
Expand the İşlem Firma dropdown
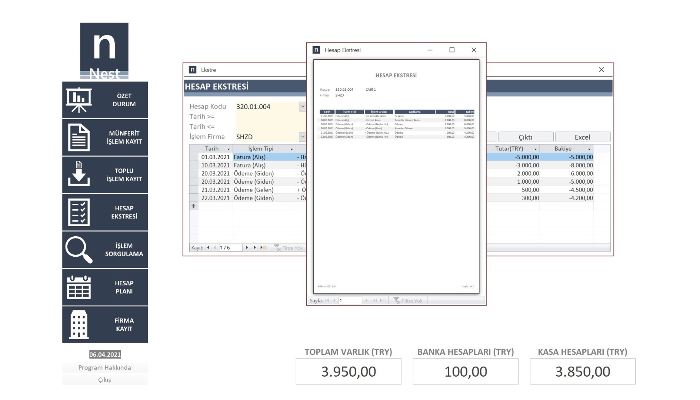(302, 137)
